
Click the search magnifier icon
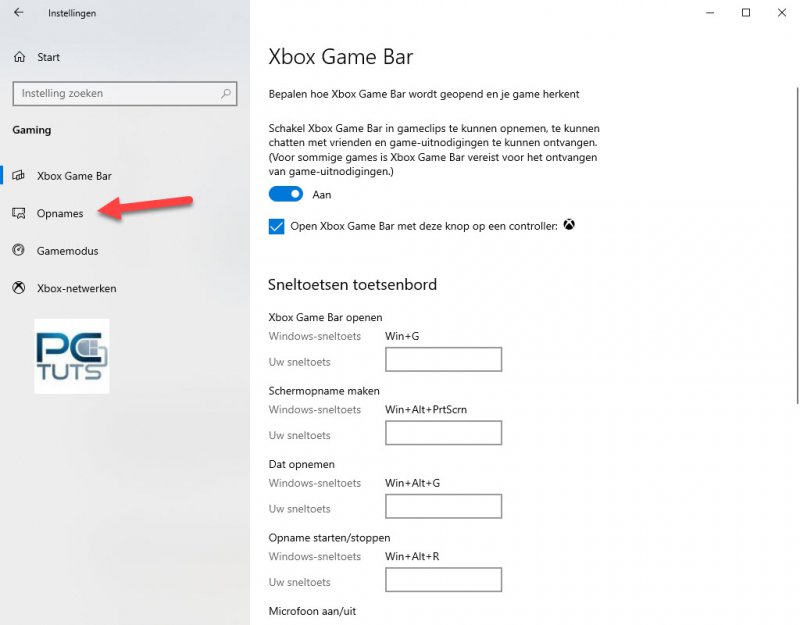tap(226, 93)
